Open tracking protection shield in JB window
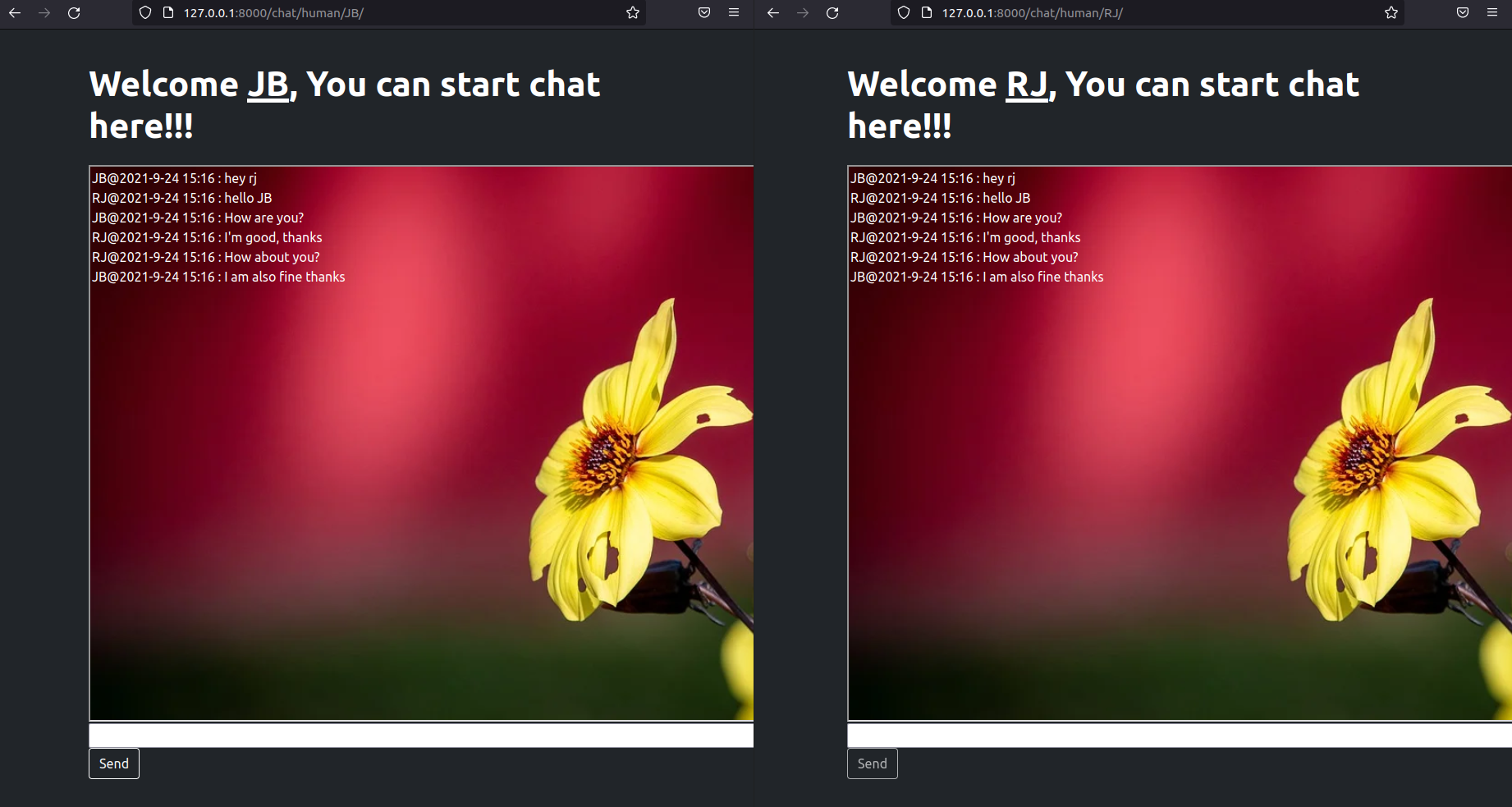 point(145,13)
